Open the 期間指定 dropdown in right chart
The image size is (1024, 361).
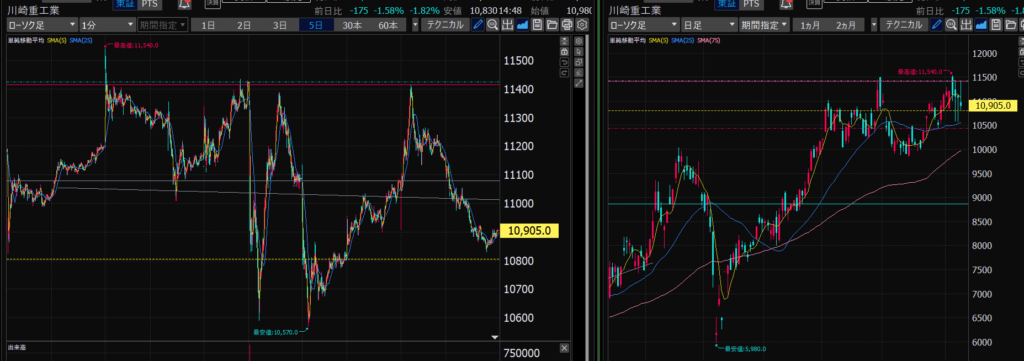764,25
